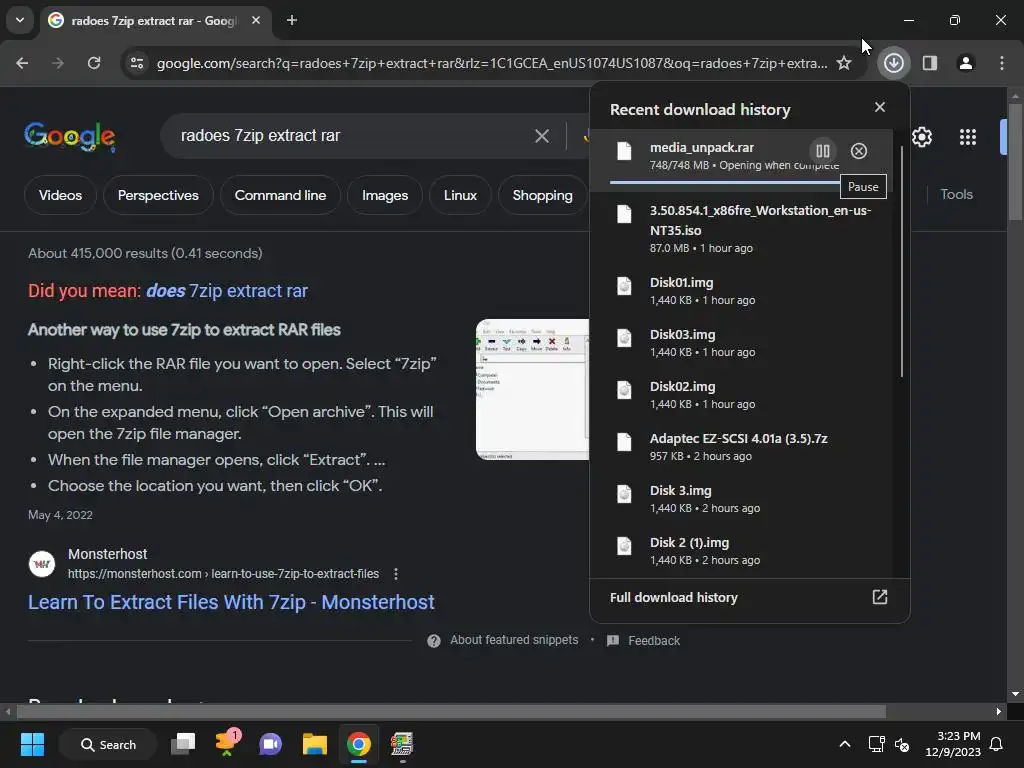
Task: Open Google quick settings gear
Action: [x=921, y=137]
